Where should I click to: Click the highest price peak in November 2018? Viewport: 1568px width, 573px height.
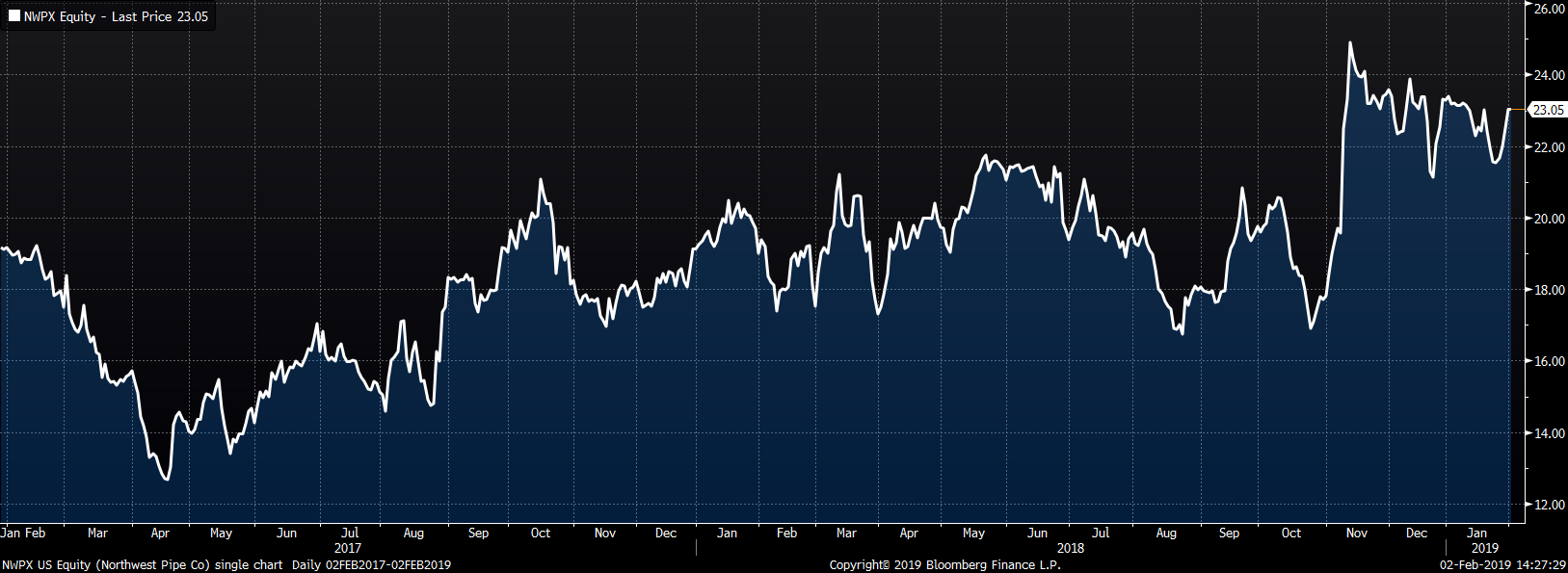click(x=1349, y=42)
